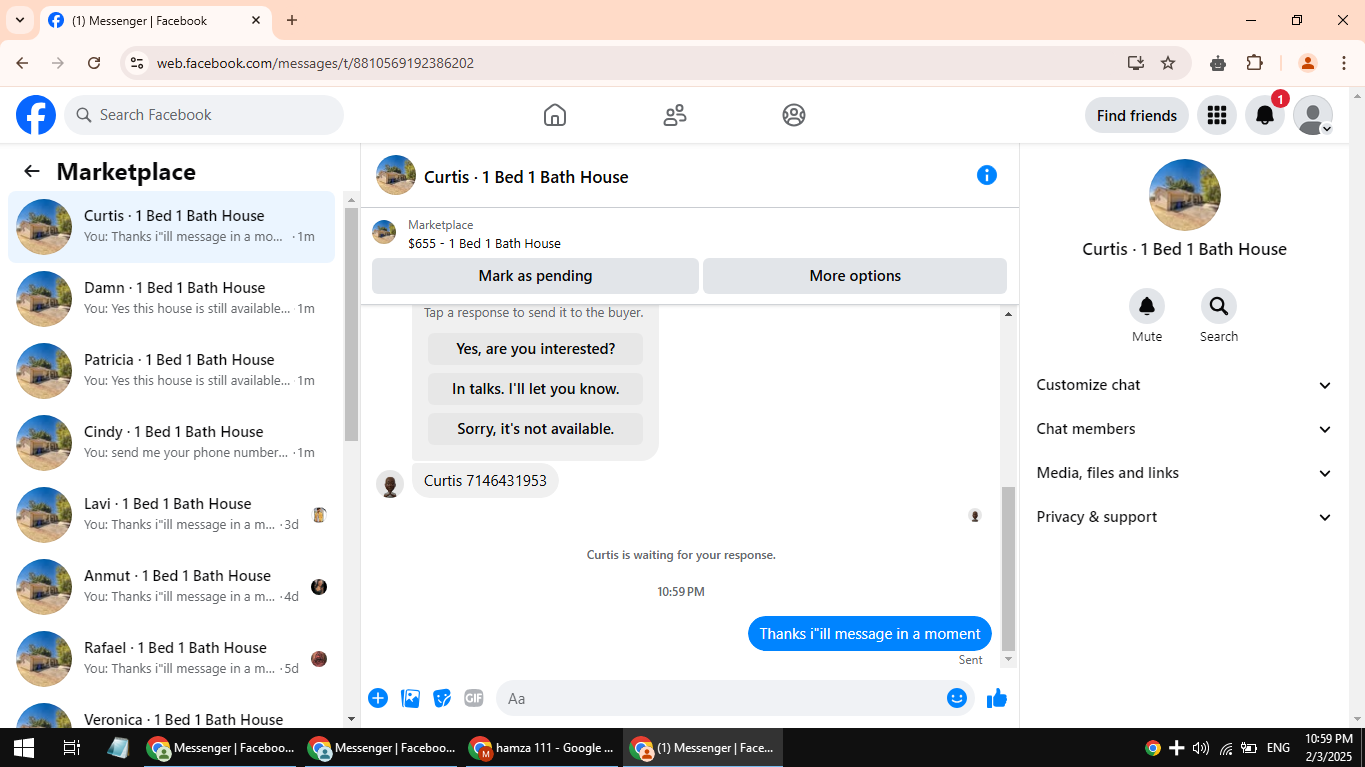
Task: Open the account profile avatar menu
Action: point(1313,115)
